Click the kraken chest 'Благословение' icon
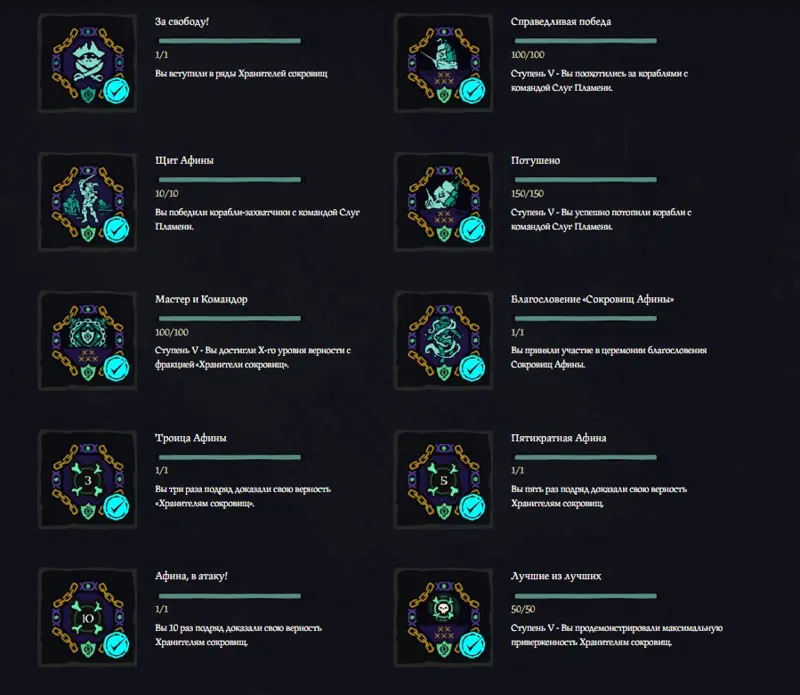The height and width of the screenshot is (695, 800). click(x=443, y=340)
